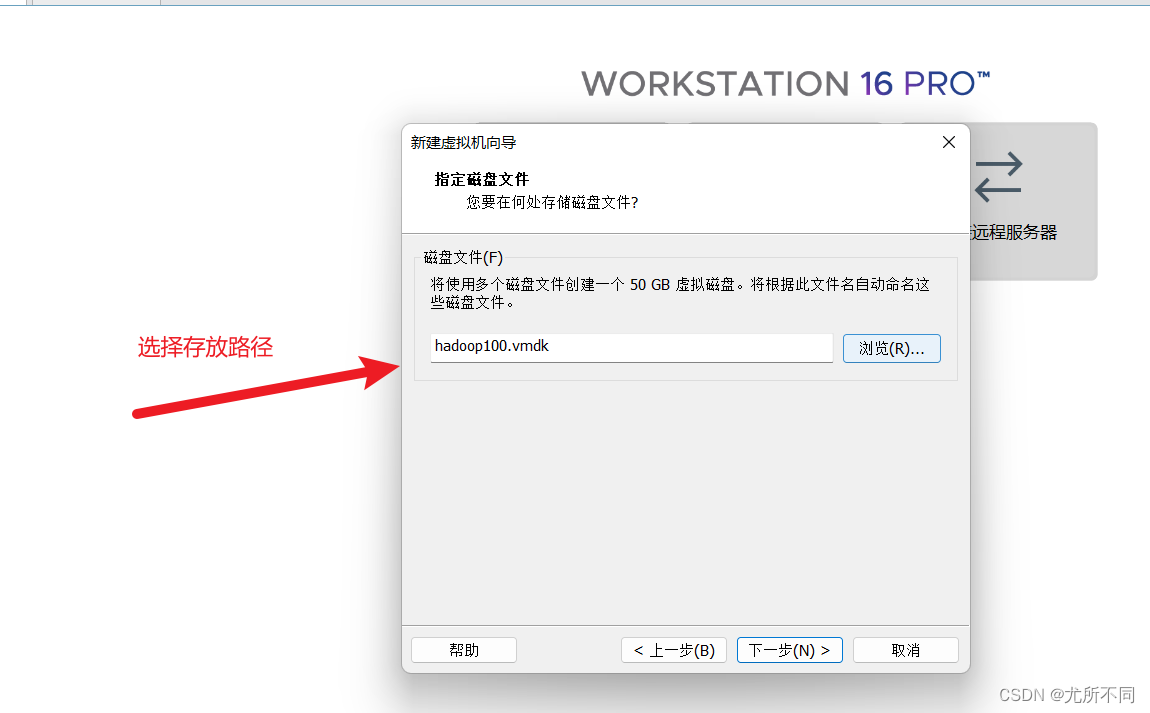1150x713 pixels.
Task: Open help with 帮助 button
Action: (464, 650)
